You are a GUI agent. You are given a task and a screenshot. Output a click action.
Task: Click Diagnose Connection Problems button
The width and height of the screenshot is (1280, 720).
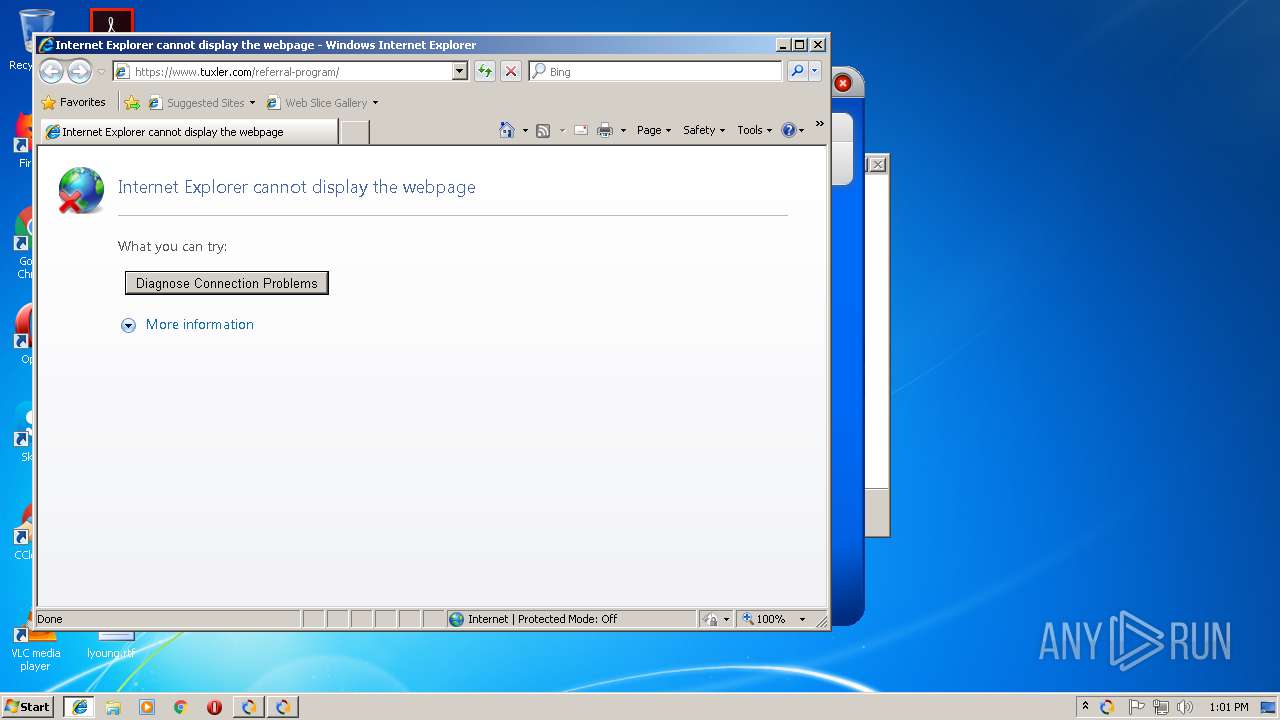[227, 283]
